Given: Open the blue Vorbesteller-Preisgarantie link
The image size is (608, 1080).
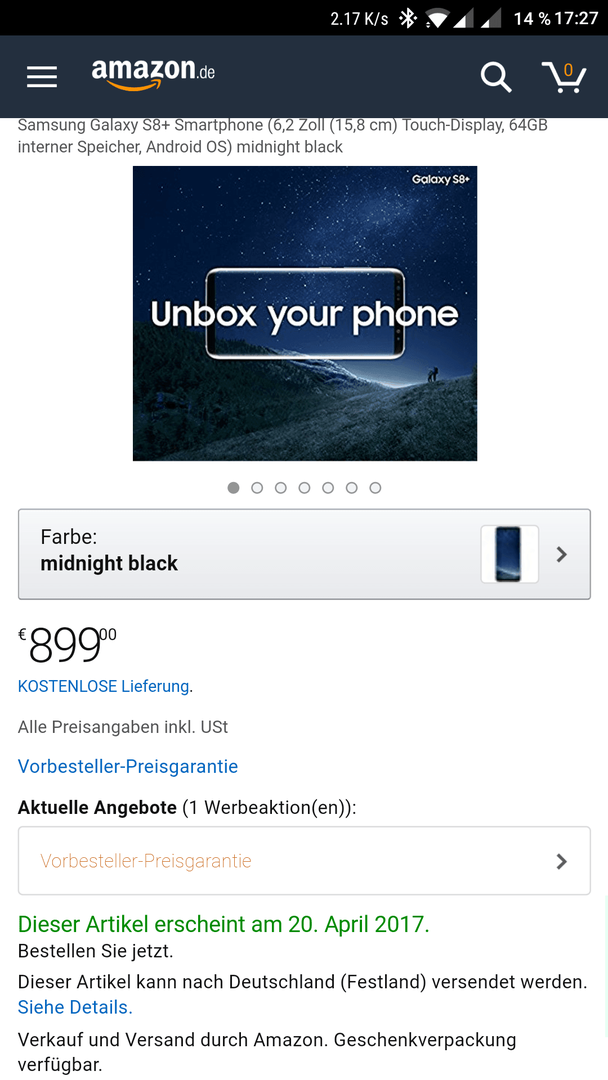Looking at the screenshot, I should click(x=128, y=767).
